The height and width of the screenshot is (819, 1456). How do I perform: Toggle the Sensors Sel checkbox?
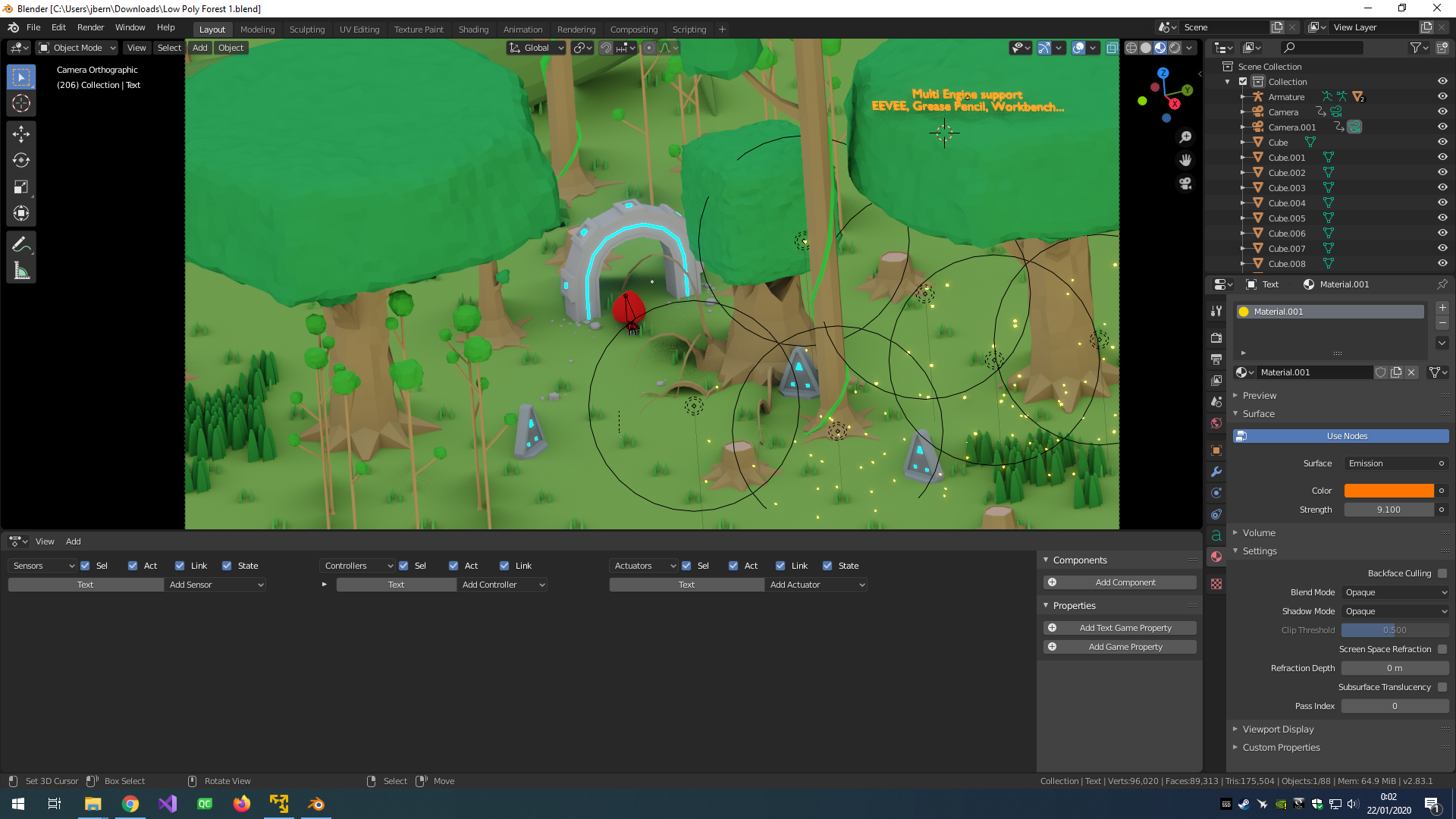85,566
